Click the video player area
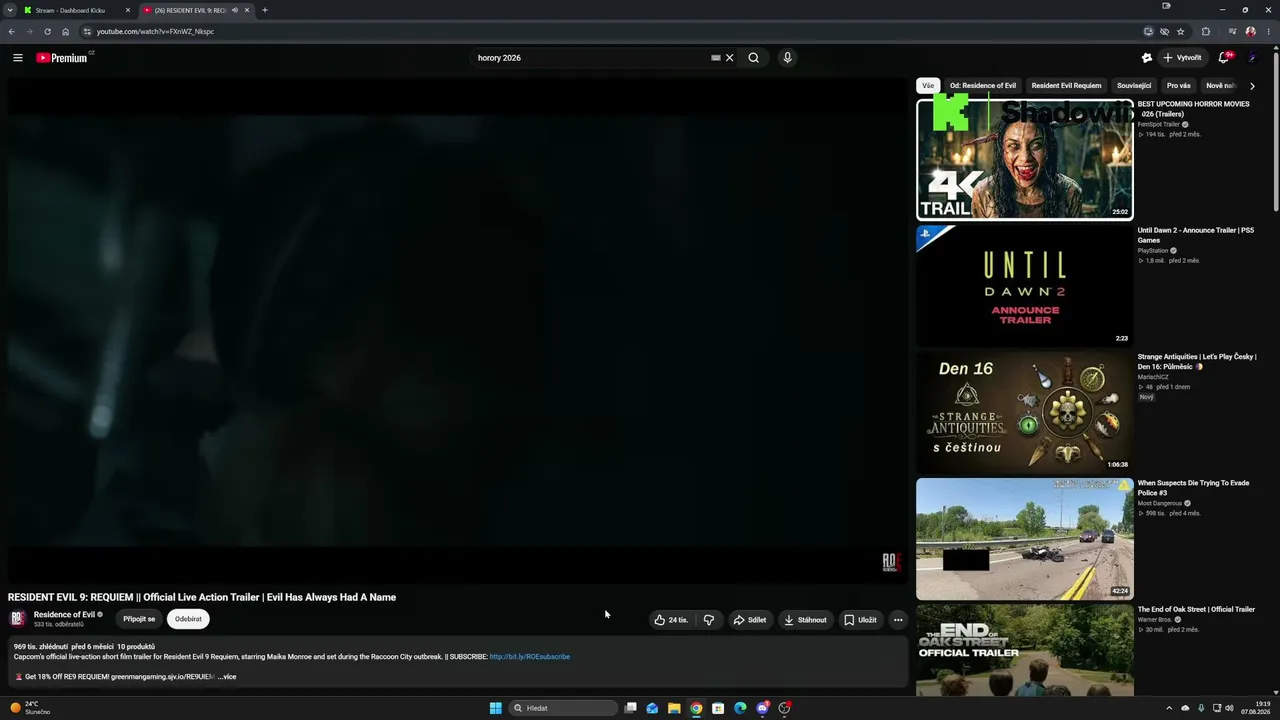1280x720 pixels. [458, 331]
